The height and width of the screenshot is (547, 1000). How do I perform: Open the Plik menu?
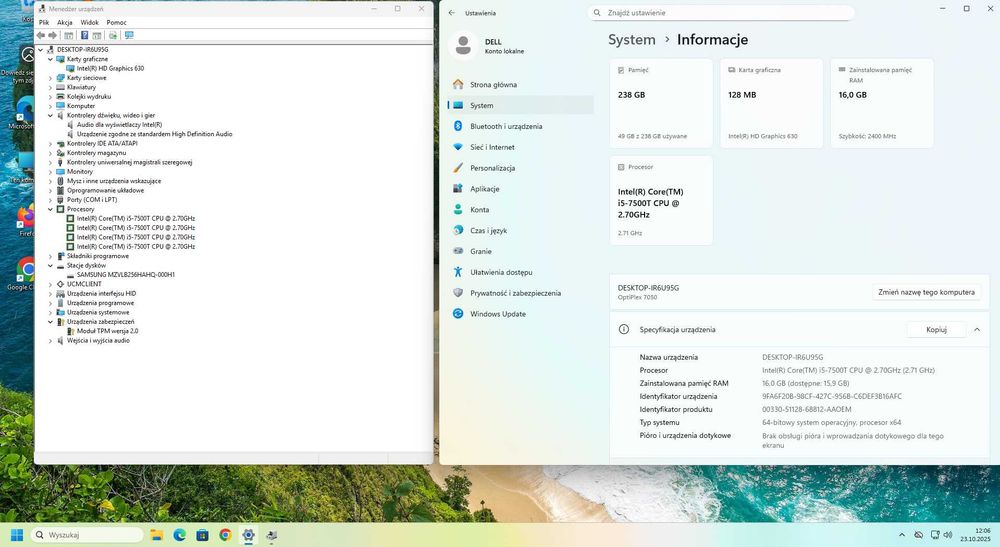[x=44, y=22]
